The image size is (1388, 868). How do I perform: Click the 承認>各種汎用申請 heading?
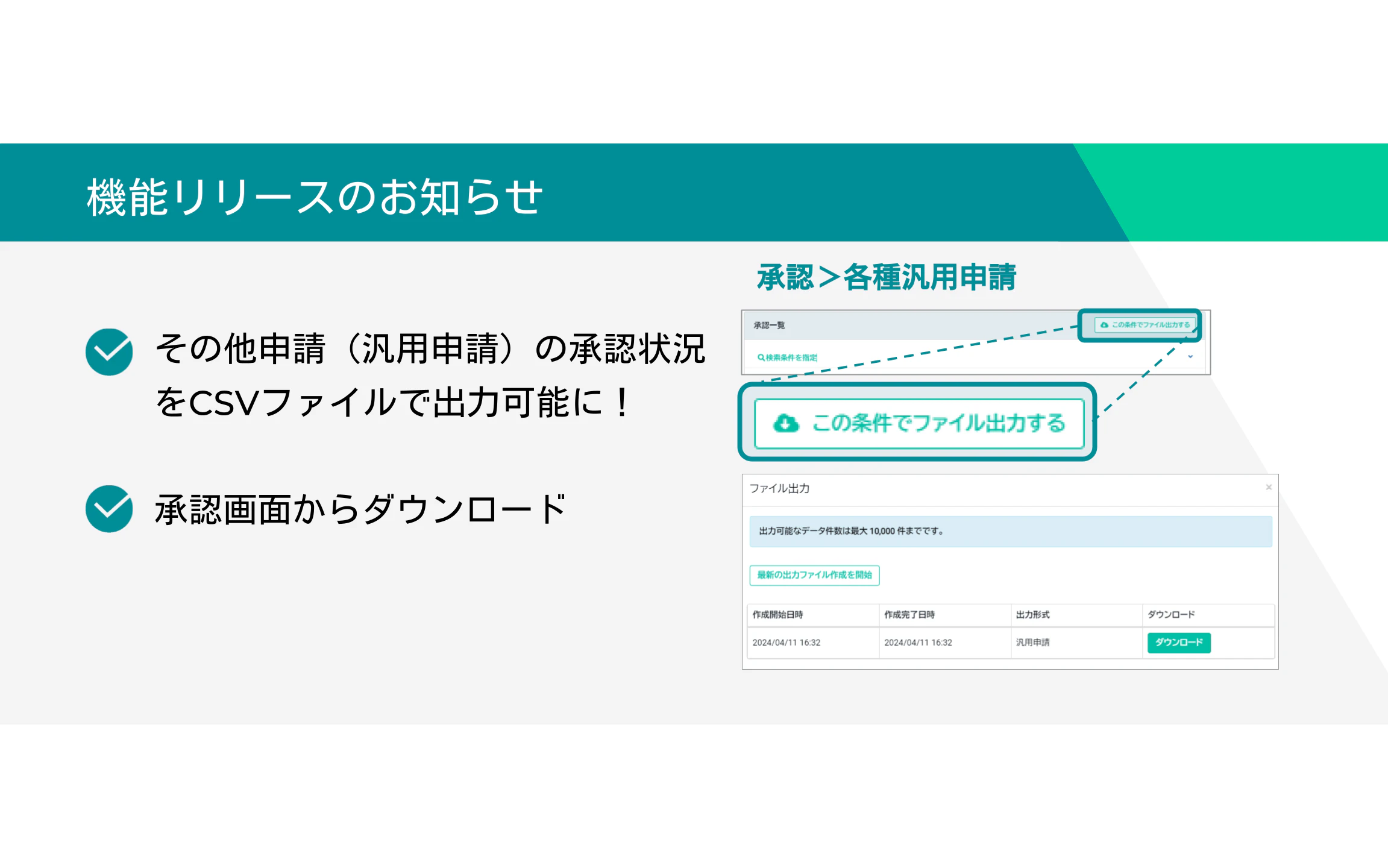click(x=886, y=278)
